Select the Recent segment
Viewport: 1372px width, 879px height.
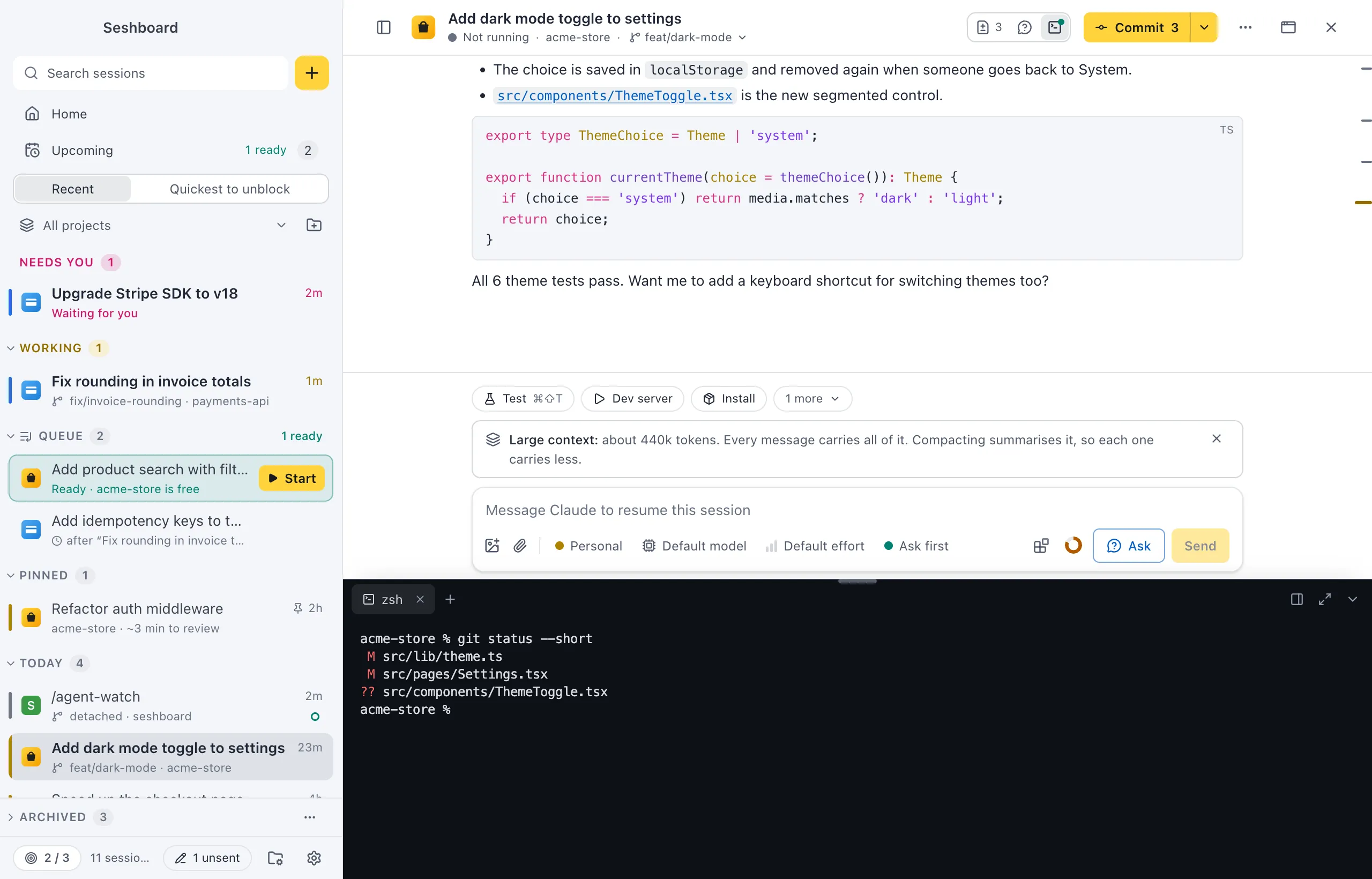[x=72, y=189]
